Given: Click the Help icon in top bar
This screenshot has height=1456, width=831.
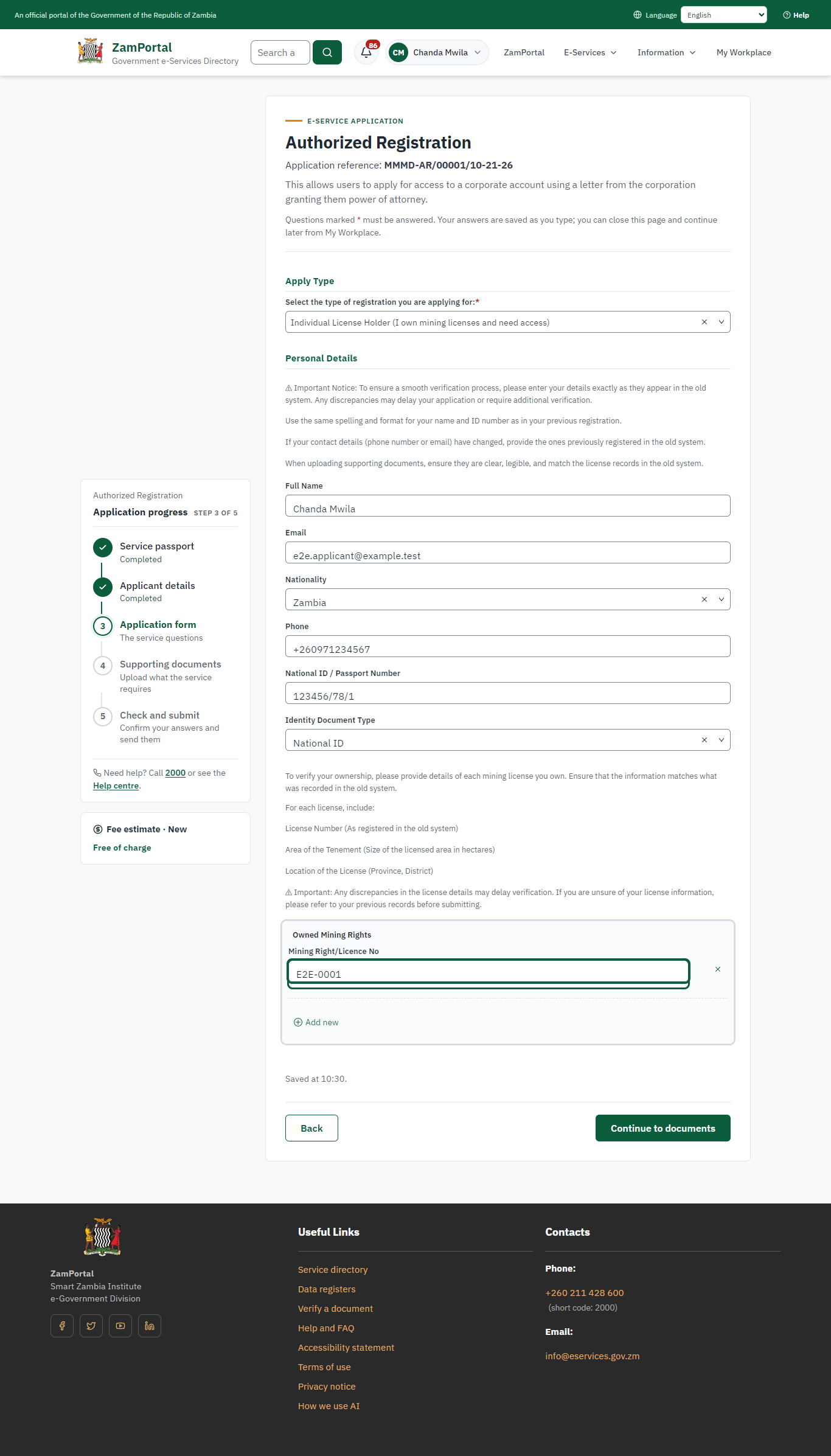Looking at the screenshot, I should 796,15.
